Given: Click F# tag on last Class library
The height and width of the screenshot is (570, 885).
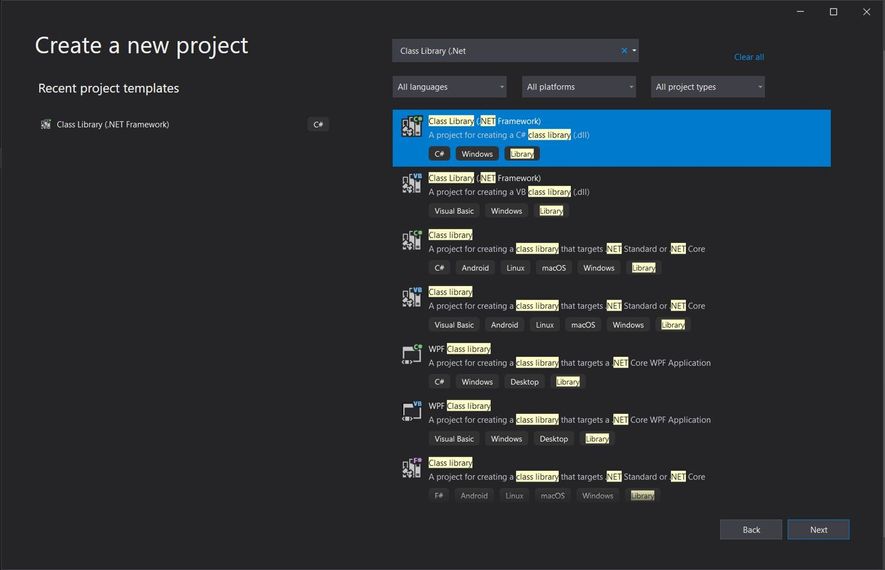Looking at the screenshot, I should [439, 496].
